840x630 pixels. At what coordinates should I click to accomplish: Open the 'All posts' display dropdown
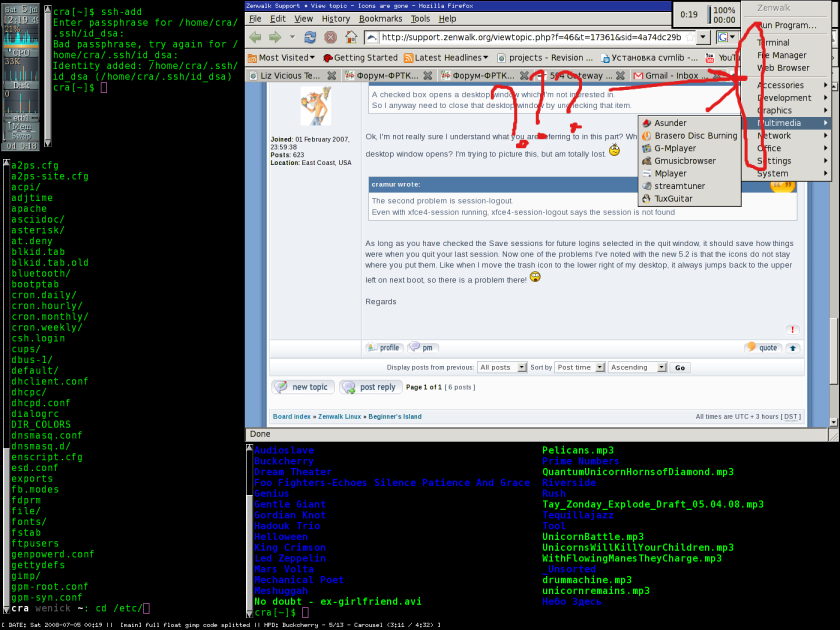501,368
